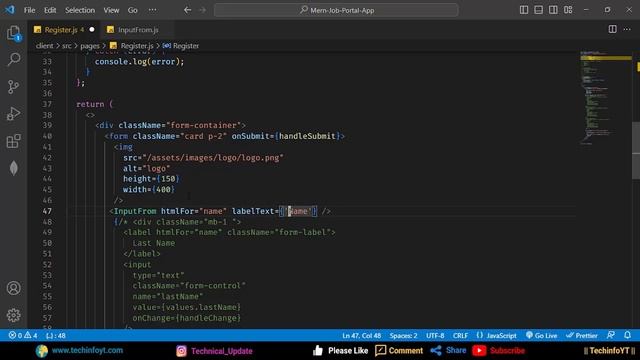The image size is (640, 360).
Task: Click the 48 status bar item
Action: click(56, 336)
